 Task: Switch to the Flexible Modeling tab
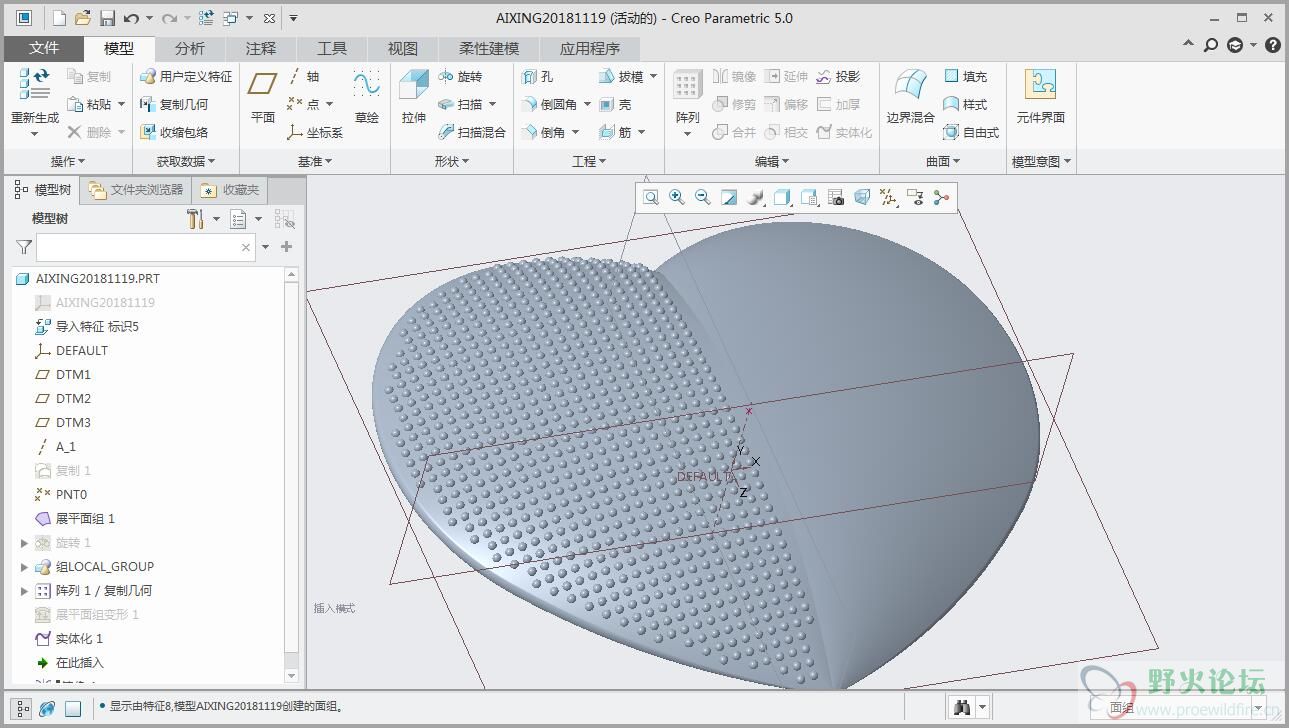click(489, 48)
